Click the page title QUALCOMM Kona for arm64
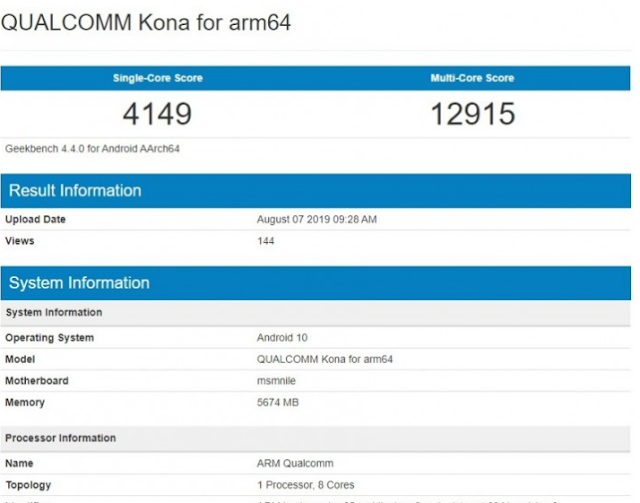 (x=146, y=22)
